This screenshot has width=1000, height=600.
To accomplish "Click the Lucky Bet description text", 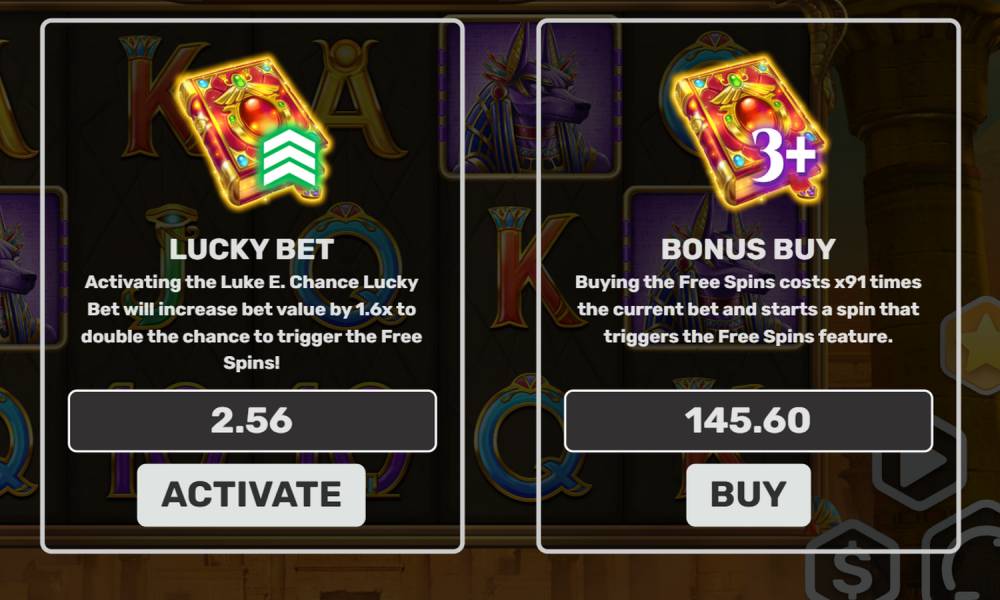I will [x=251, y=322].
